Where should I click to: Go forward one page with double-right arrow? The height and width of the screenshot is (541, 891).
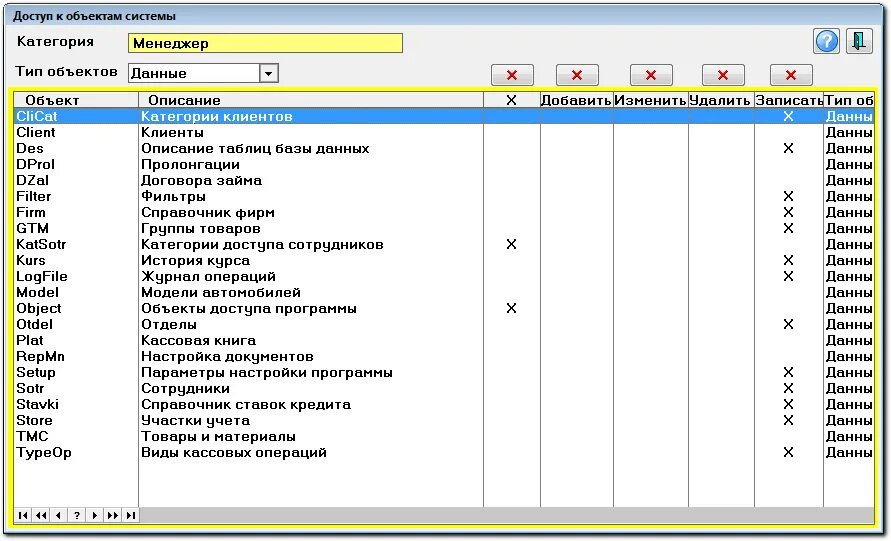113,515
